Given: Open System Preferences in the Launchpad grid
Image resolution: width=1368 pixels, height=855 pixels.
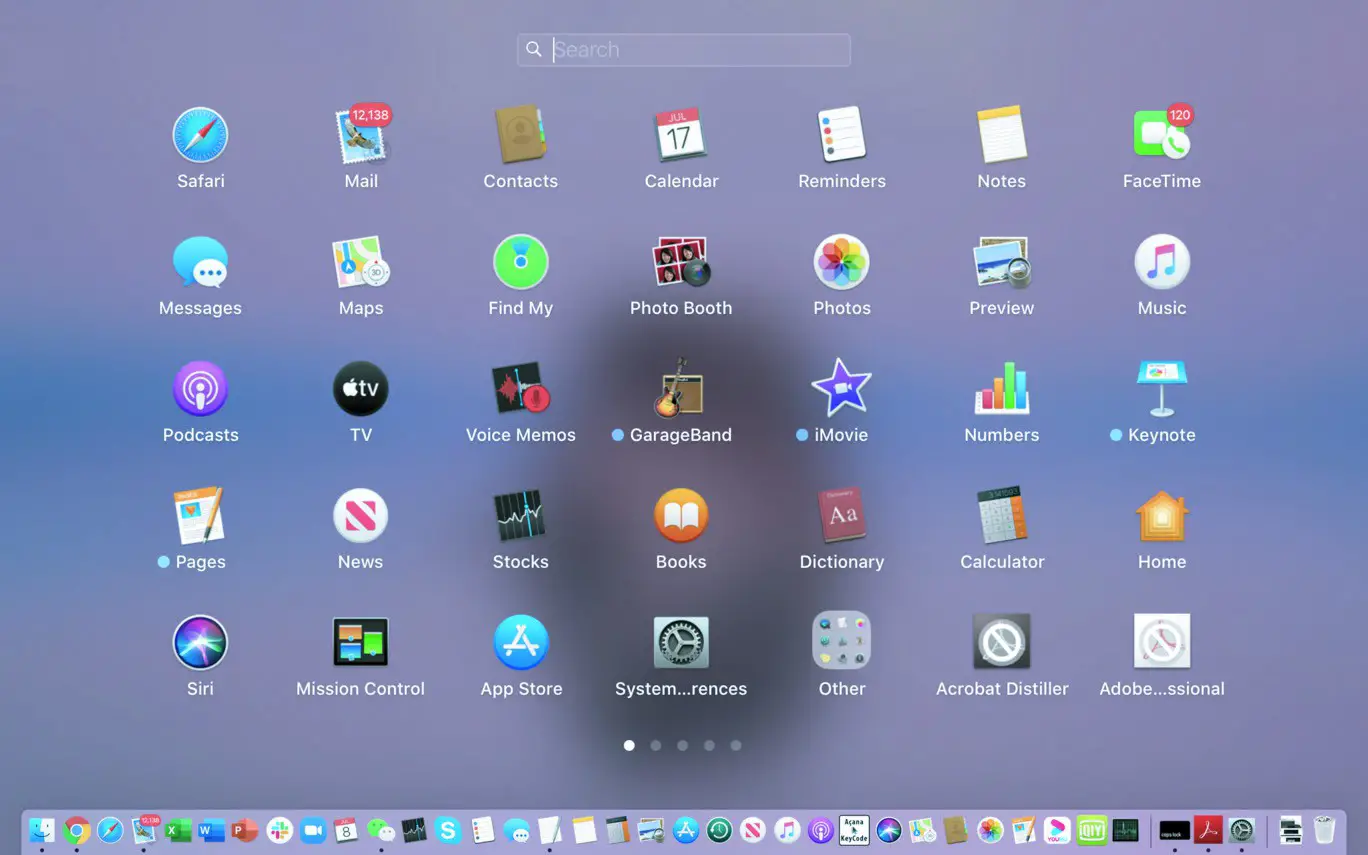Looking at the screenshot, I should pos(681,642).
